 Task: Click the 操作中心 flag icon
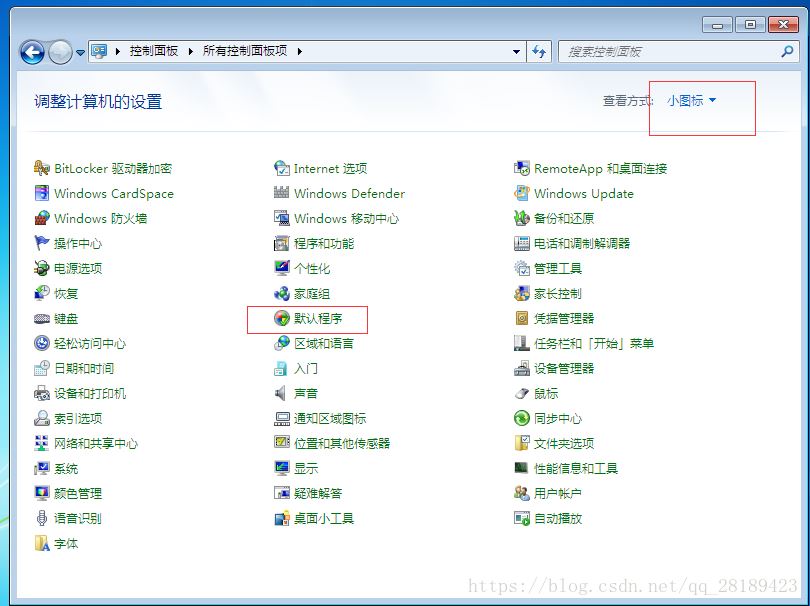[x=42, y=243]
